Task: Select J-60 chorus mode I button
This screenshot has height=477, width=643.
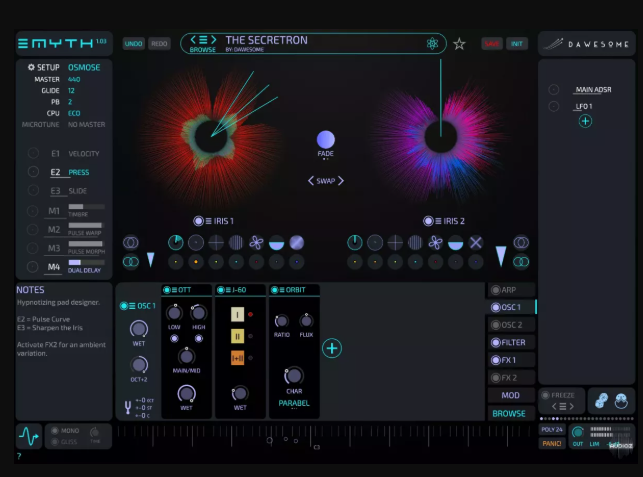Action: pyautogui.click(x=237, y=315)
